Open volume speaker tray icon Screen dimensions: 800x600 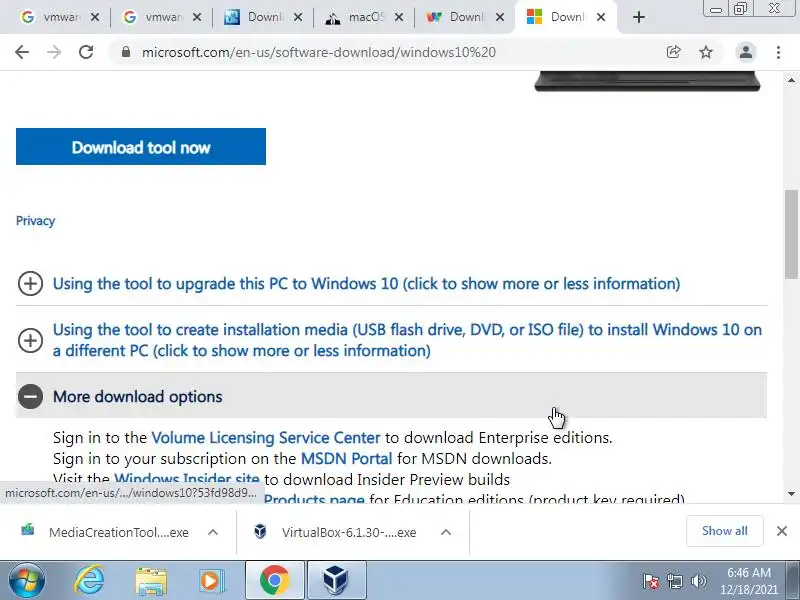[x=698, y=581]
